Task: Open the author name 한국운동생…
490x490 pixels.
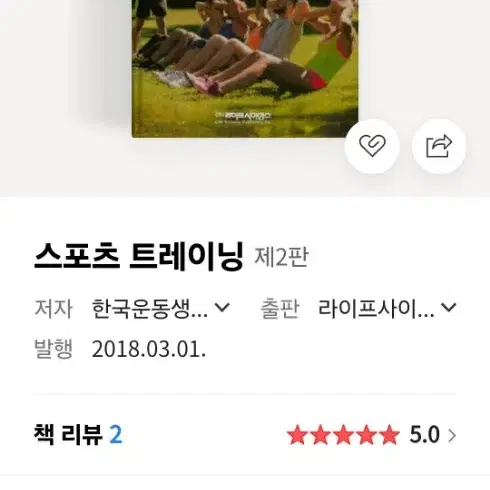Action: point(150,309)
